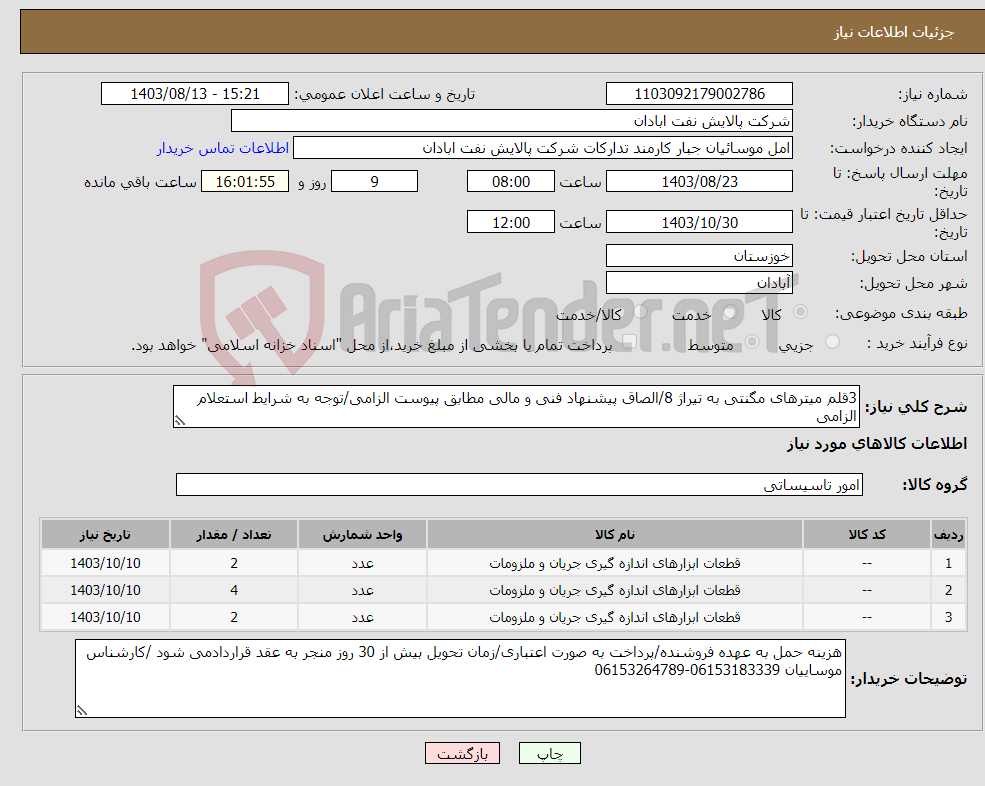Viewport: 985px width, 786px height.
Task: Click the تعداد / مقدار column header
Action: coord(234,535)
